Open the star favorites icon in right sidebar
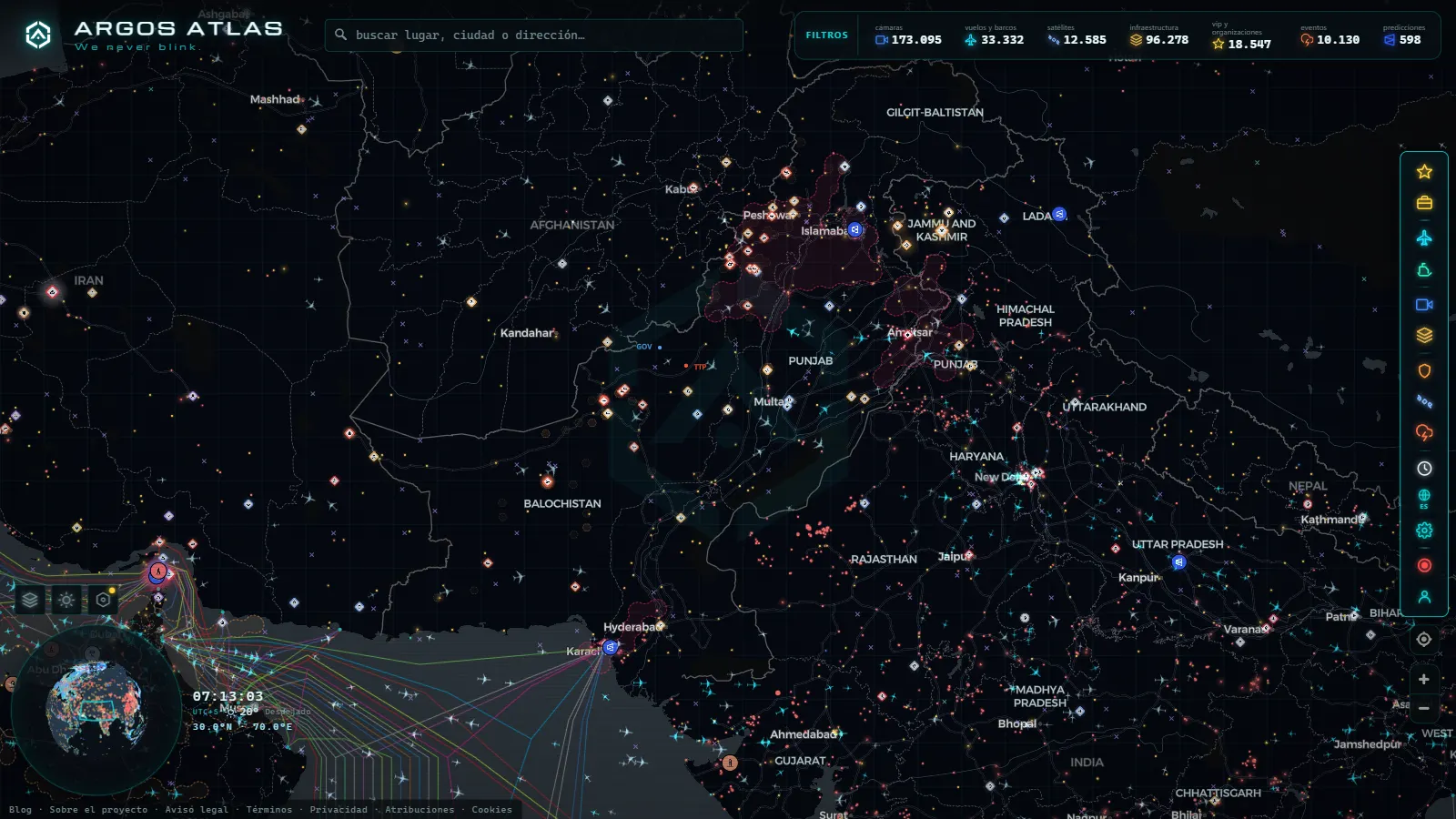This screenshot has height=819, width=1456. (x=1424, y=171)
